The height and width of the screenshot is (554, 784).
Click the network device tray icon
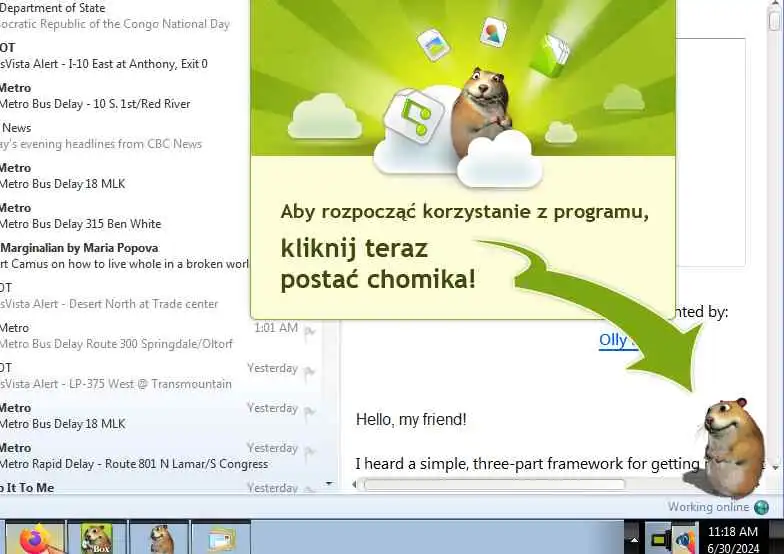point(661,540)
